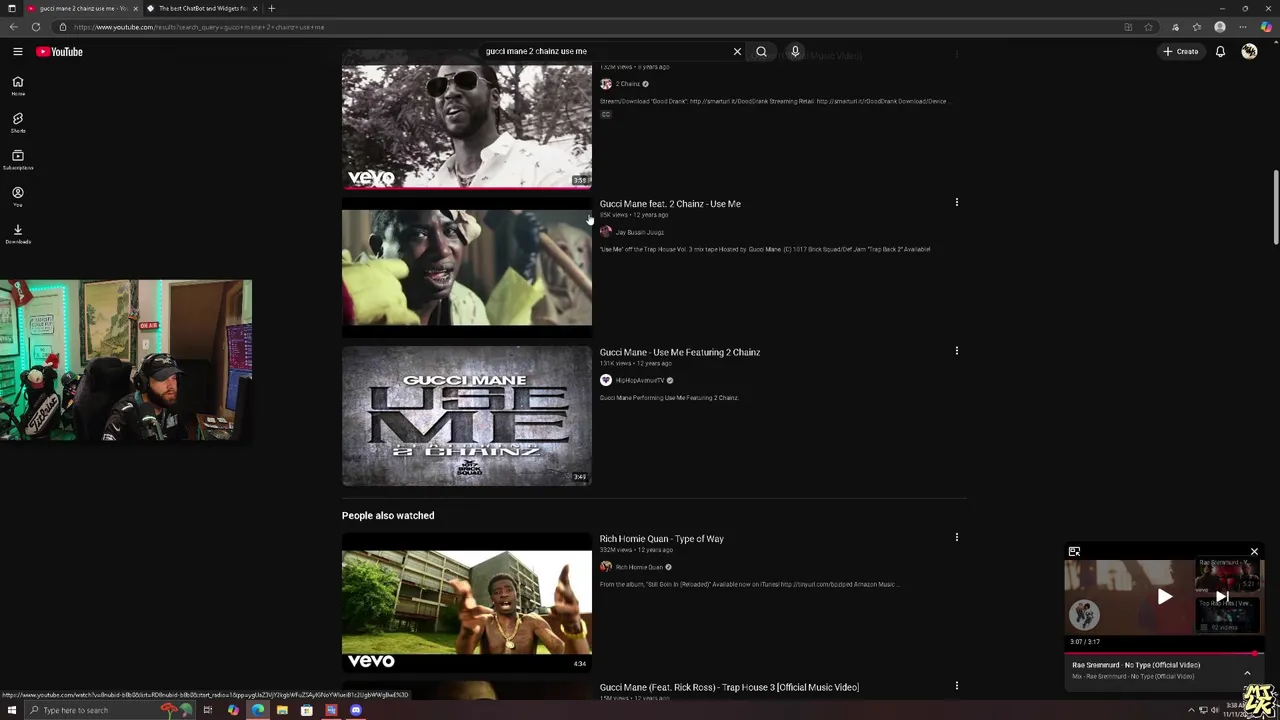Image resolution: width=1280 pixels, height=720 pixels.
Task: Open Downloads in the left sidebar
Action: point(17,234)
